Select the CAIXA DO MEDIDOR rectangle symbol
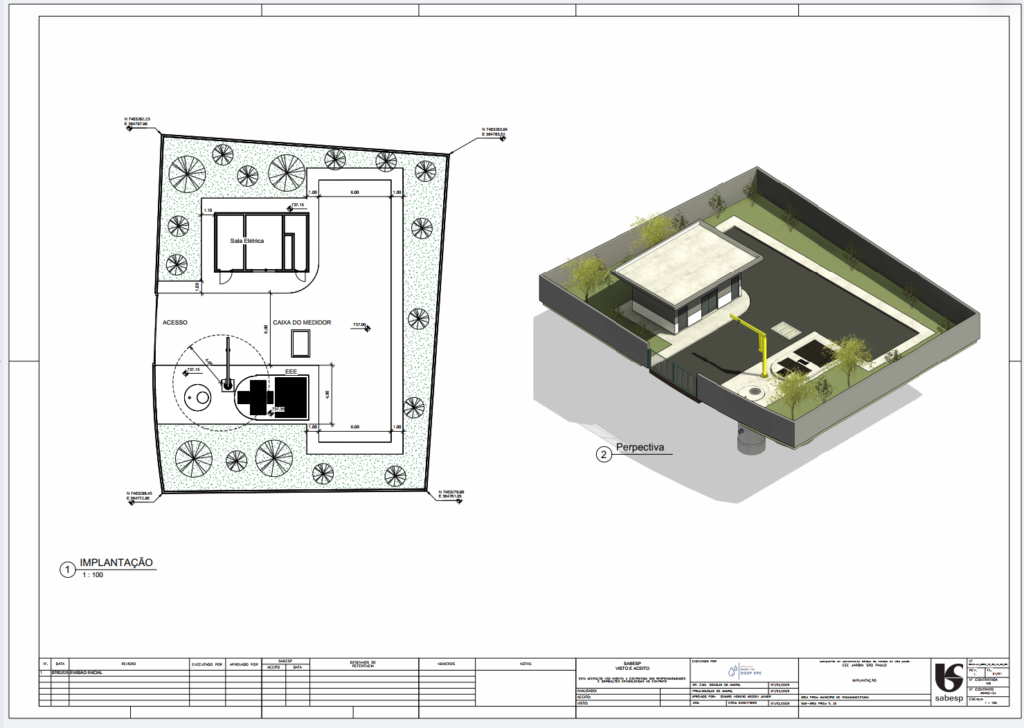The height and width of the screenshot is (728, 1024). coord(300,343)
